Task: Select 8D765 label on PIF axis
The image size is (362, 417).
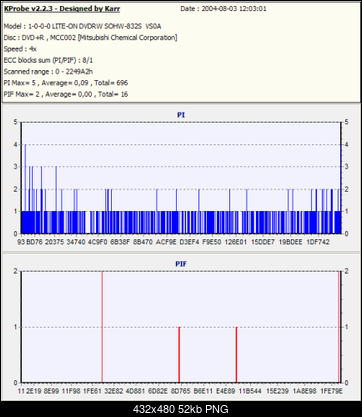Action: pos(181,391)
